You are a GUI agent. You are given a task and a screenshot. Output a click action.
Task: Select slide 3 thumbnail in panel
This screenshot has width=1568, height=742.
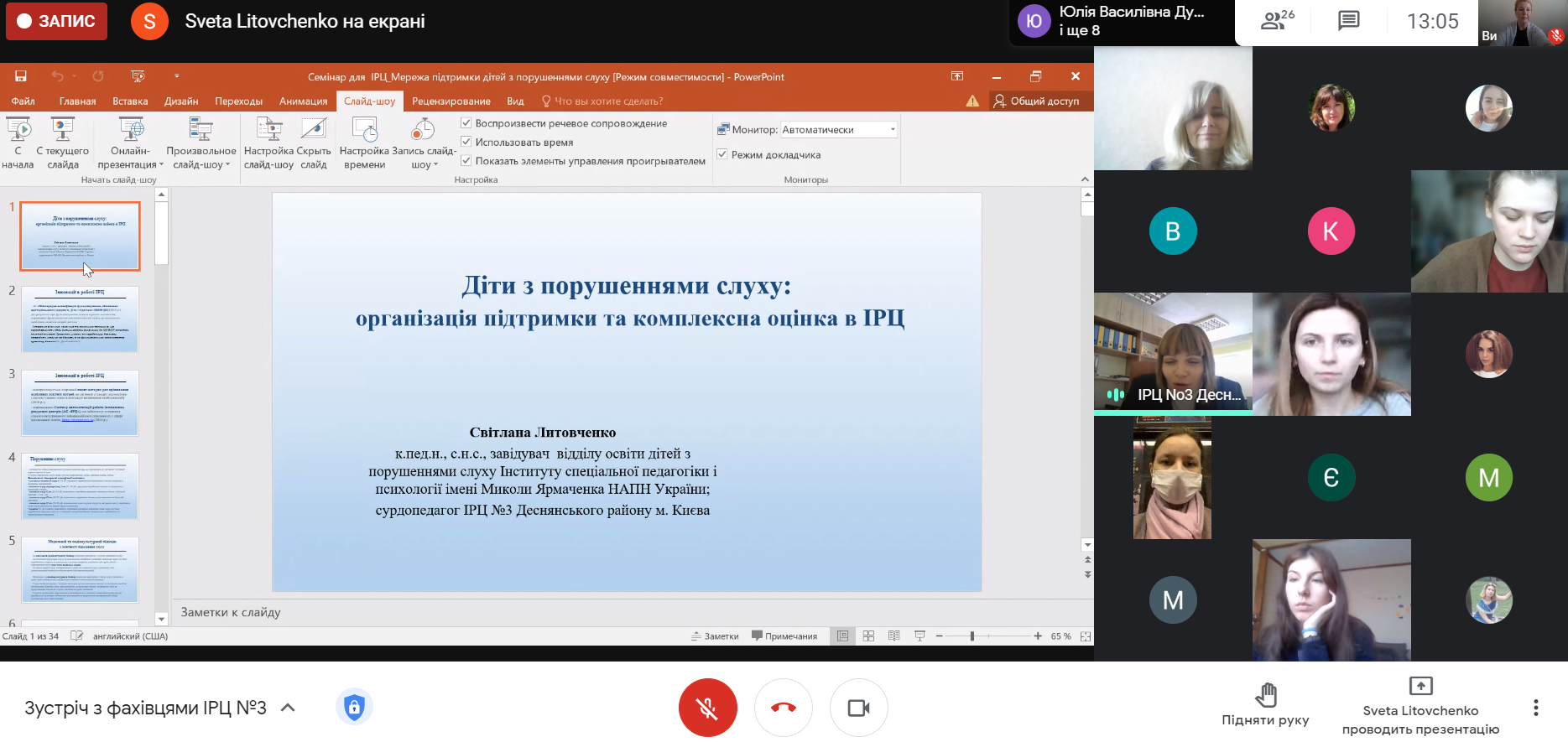point(80,402)
